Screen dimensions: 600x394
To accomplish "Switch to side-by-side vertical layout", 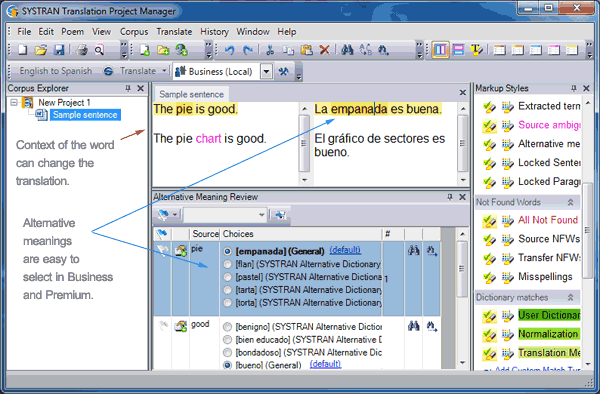I will [440, 50].
